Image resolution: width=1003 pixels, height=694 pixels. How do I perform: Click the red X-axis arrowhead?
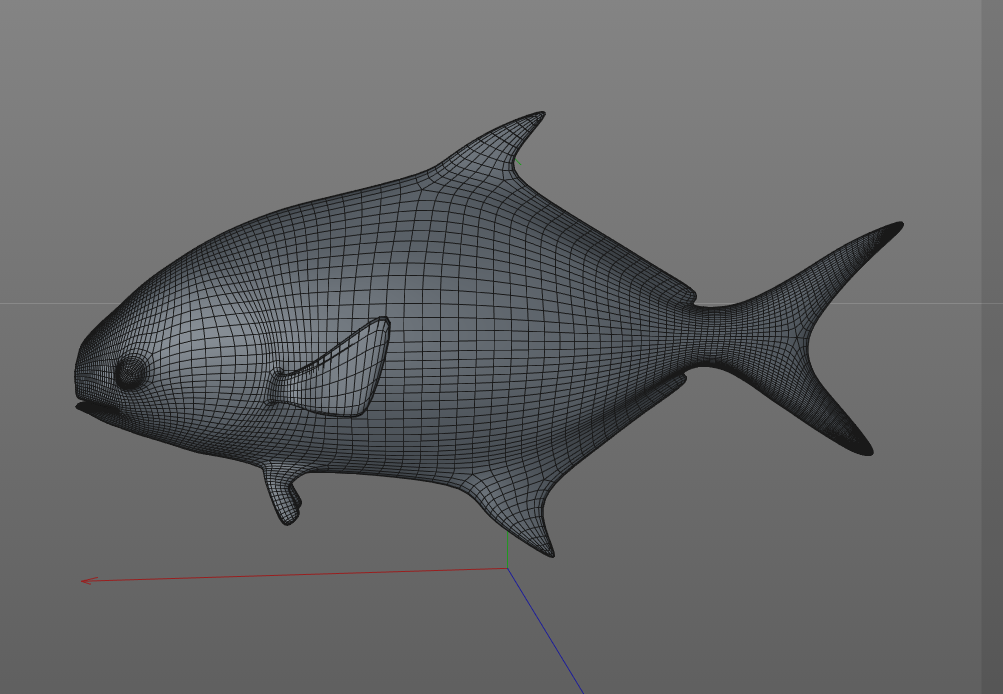click(84, 580)
